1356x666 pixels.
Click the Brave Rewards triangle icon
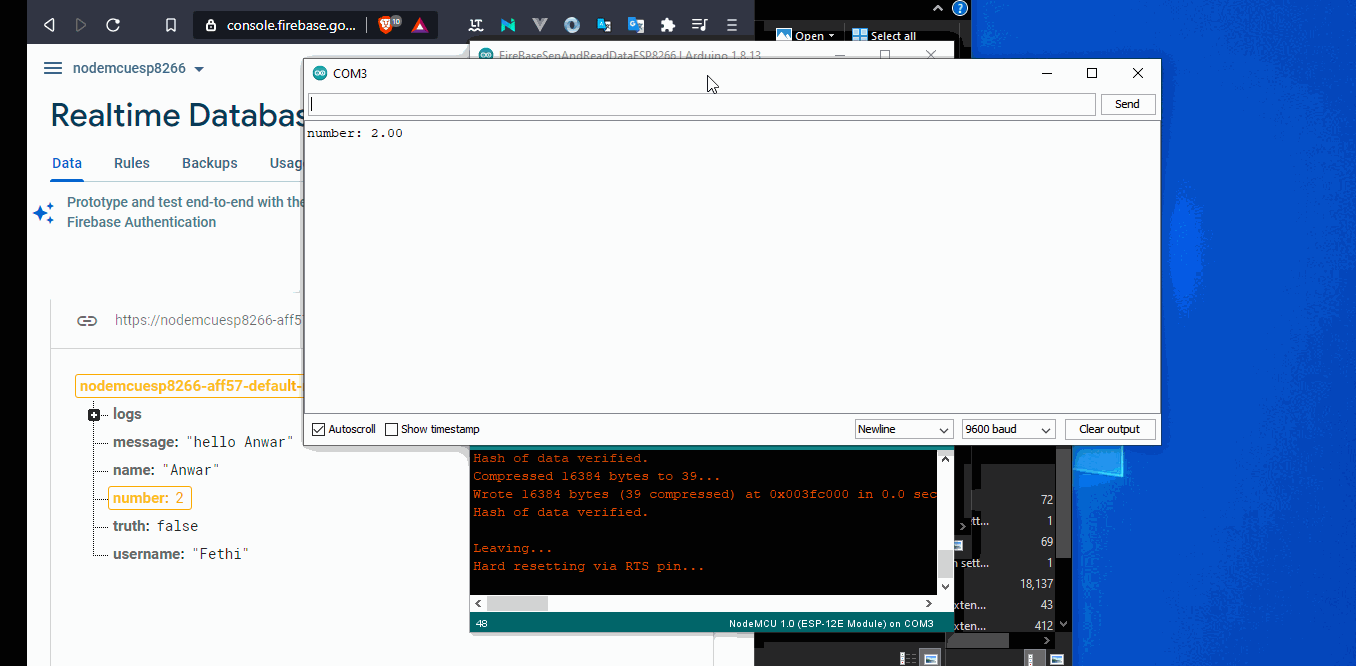420,25
